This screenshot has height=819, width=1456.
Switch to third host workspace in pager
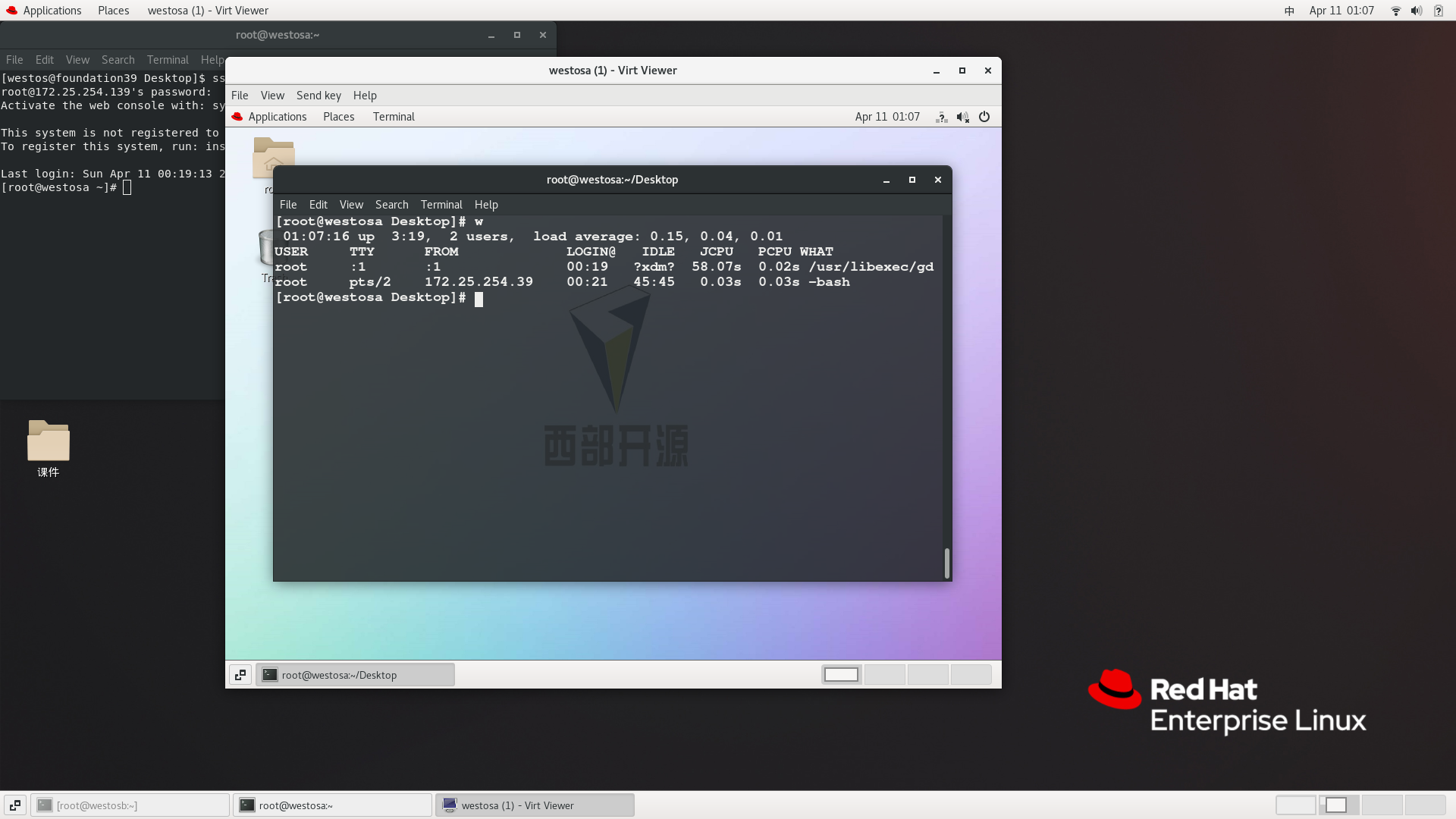[x=1382, y=805]
